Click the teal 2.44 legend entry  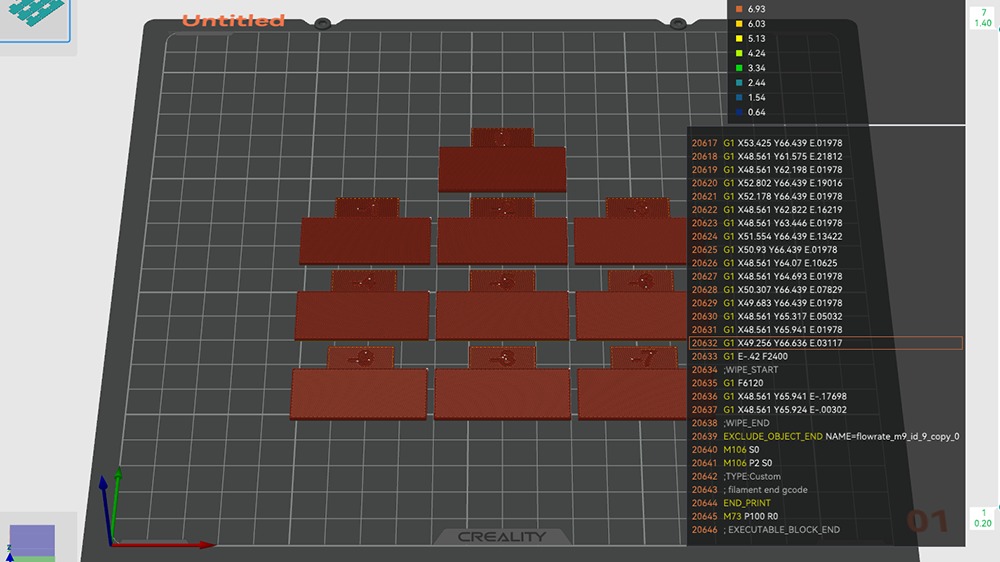(x=757, y=83)
